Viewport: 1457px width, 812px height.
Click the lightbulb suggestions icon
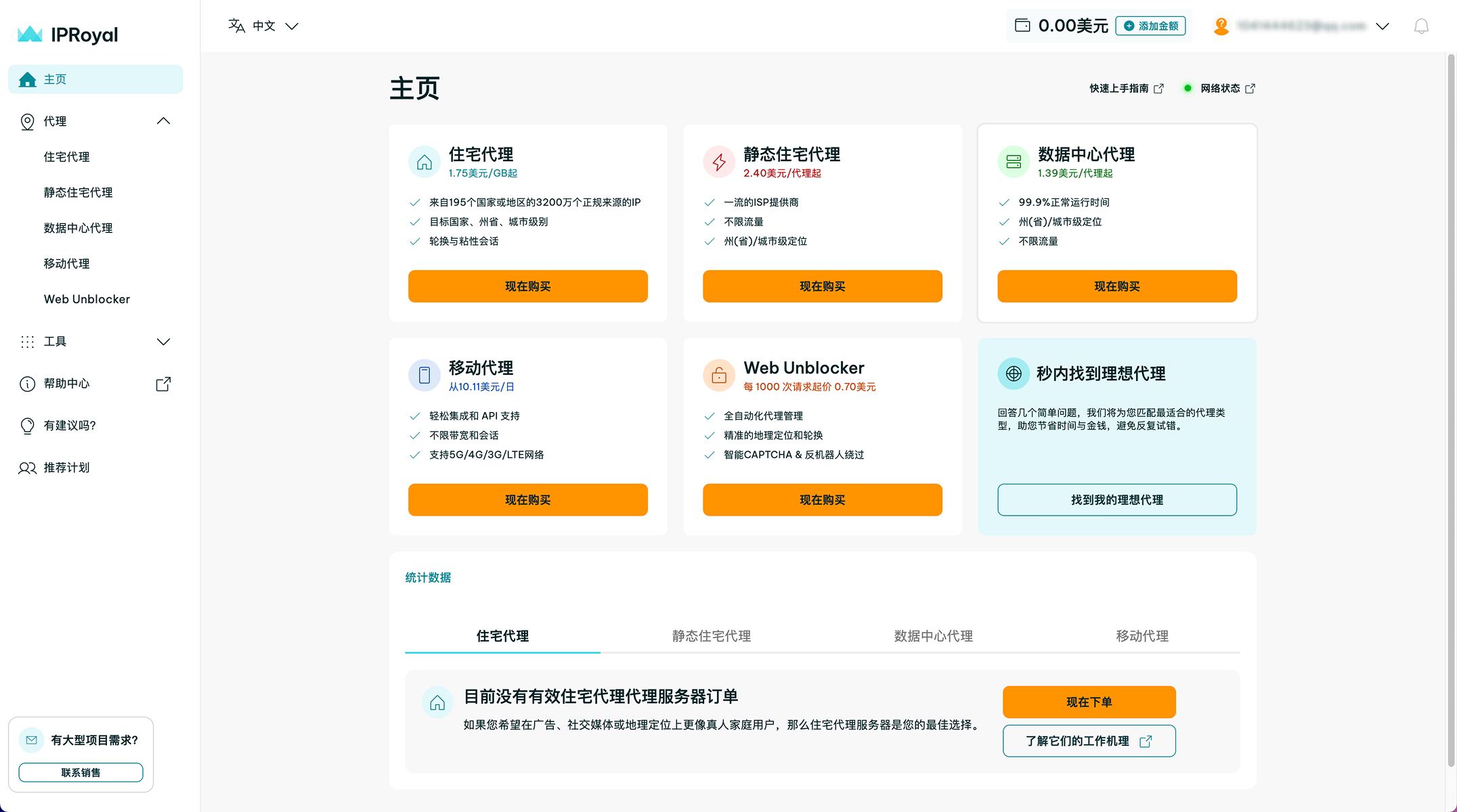27,426
